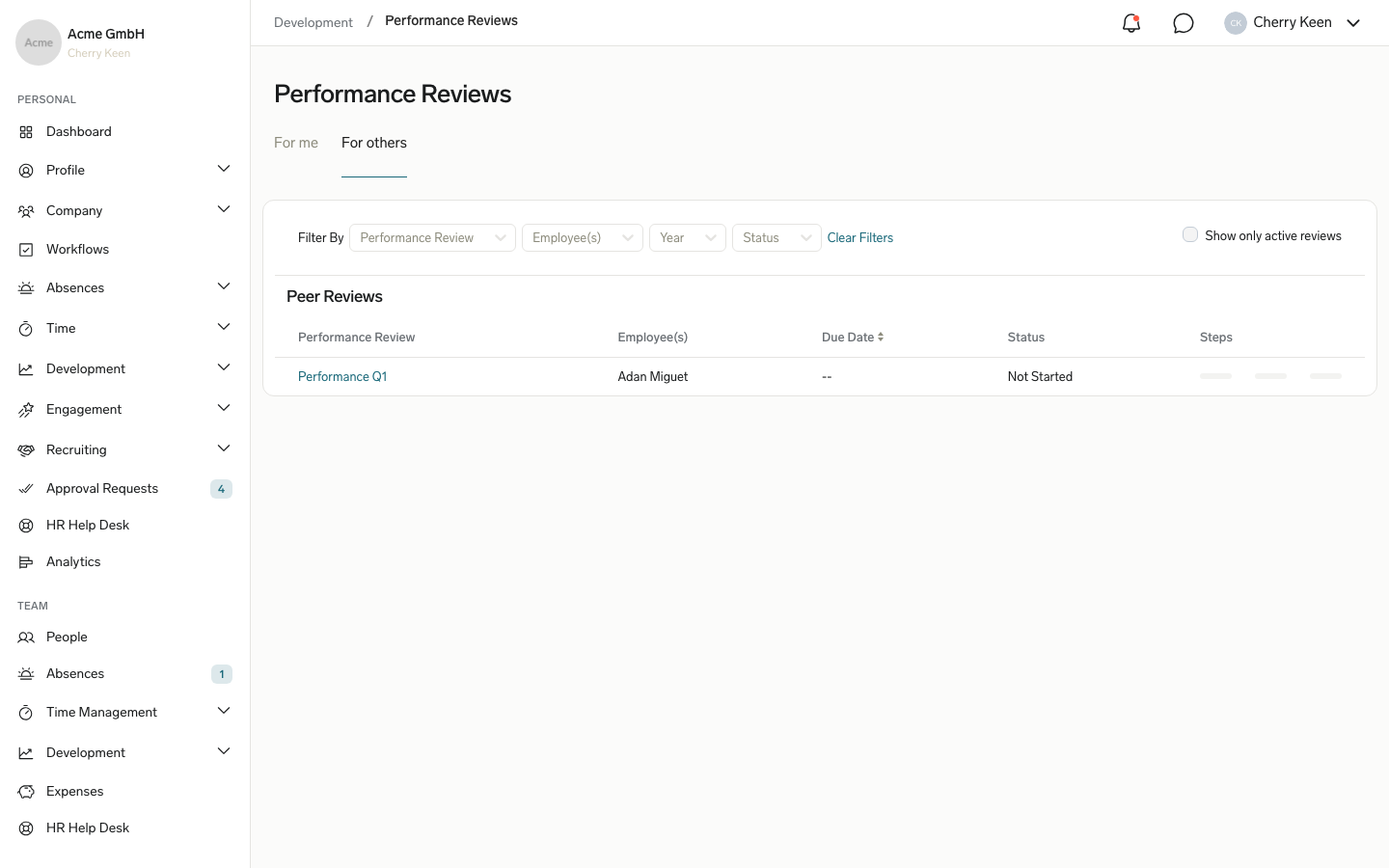Sort by Due Date arrows icon
Viewport: 1389px width, 868px height.
point(881,338)
